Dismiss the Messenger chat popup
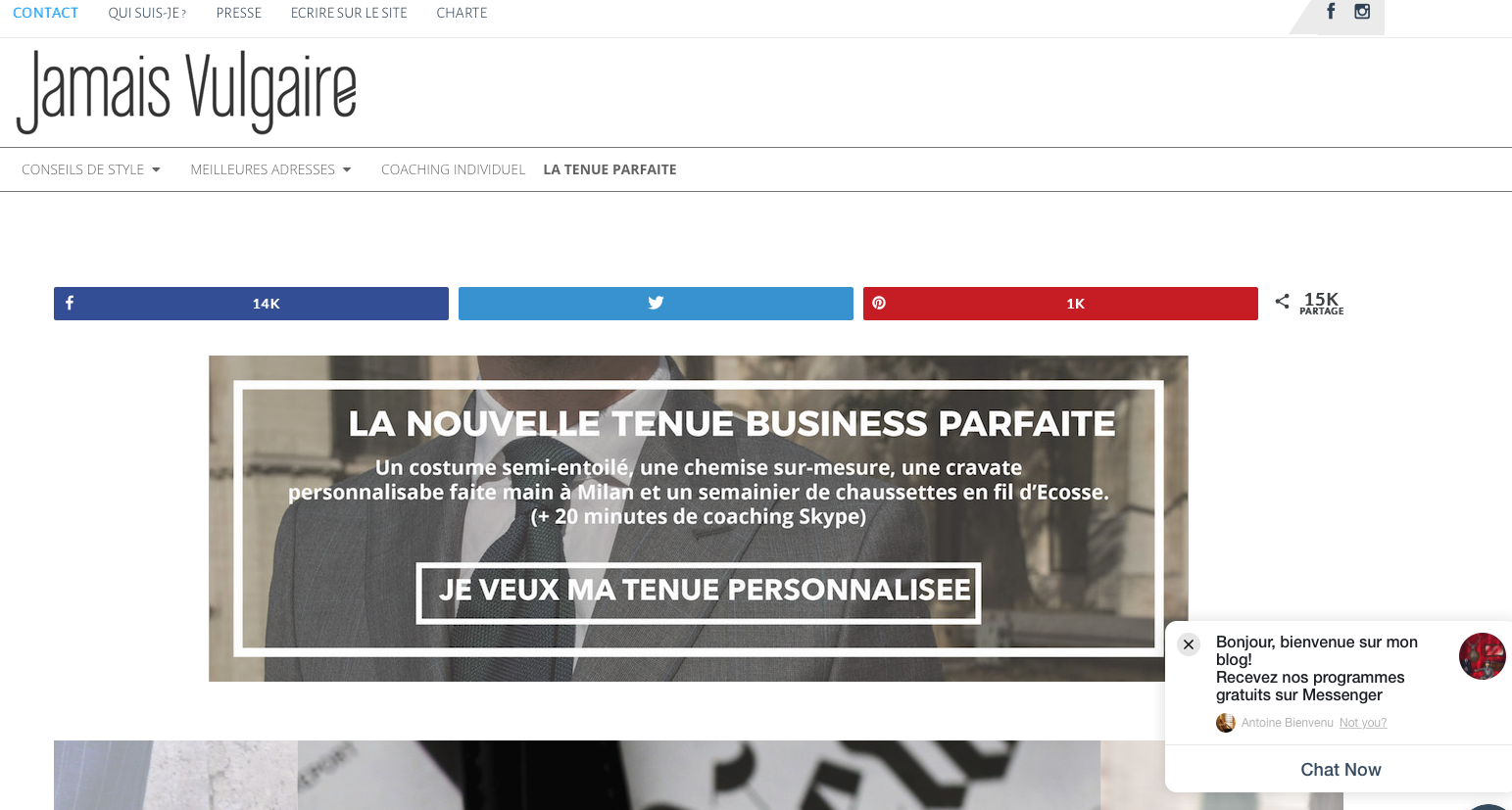This screenshot has height=810, width=1512. tap(1189, 644)
